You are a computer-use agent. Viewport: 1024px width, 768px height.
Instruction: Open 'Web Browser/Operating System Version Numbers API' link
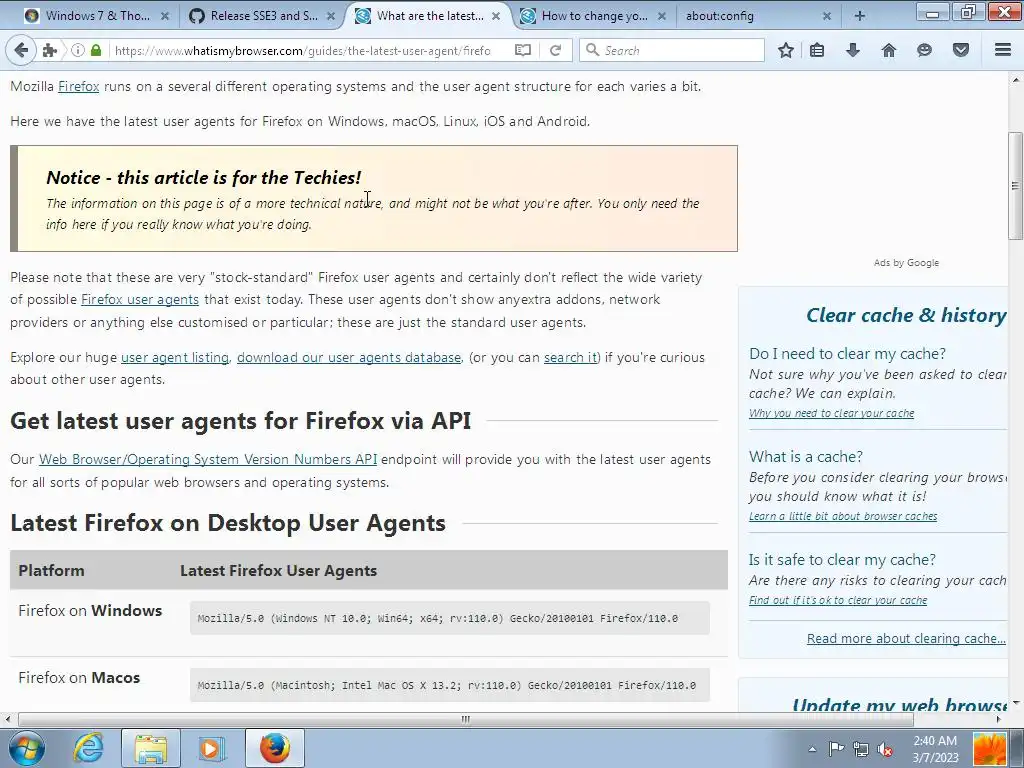[208, 460]
